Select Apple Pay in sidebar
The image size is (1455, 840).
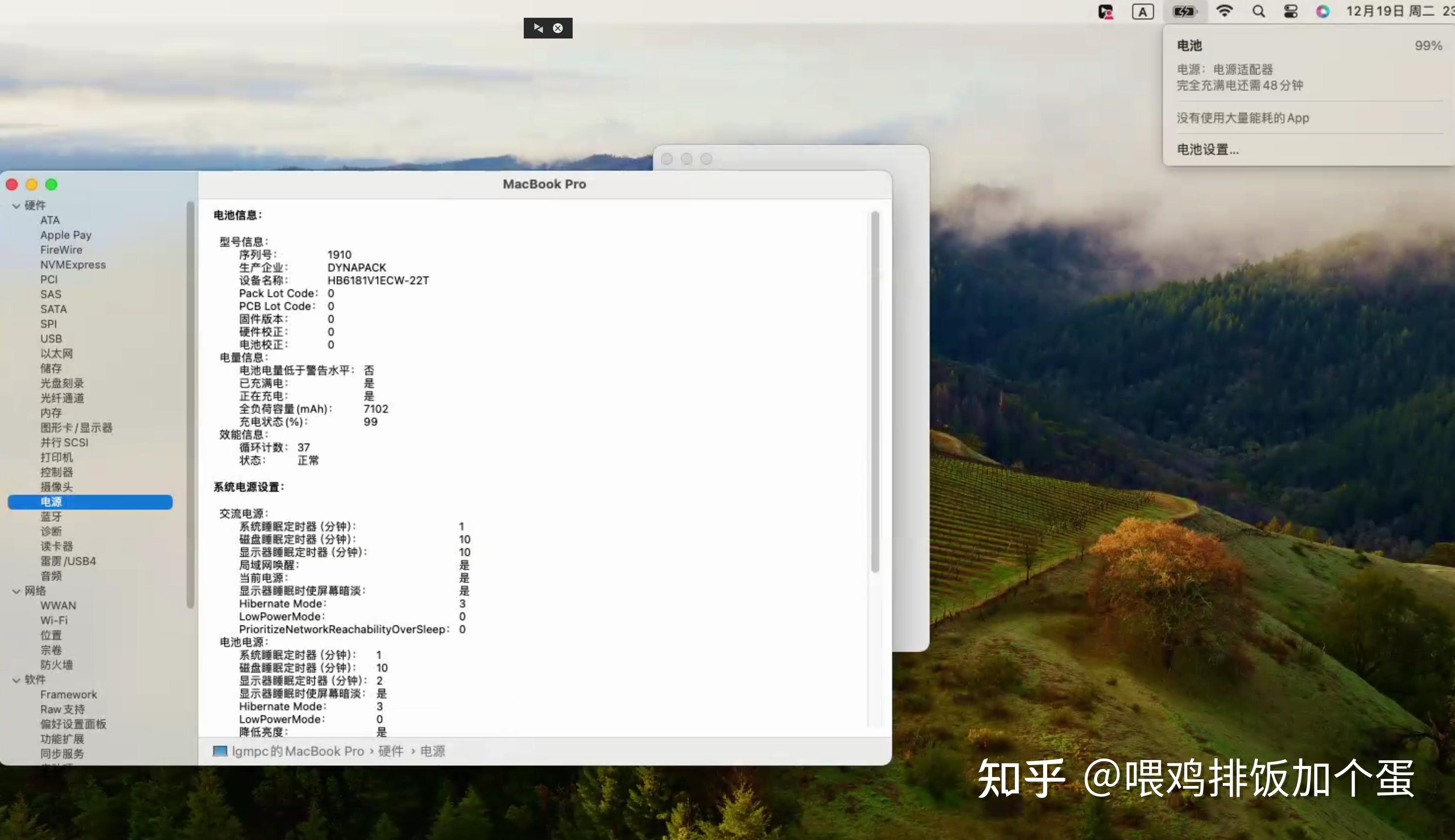coord(66,235)
